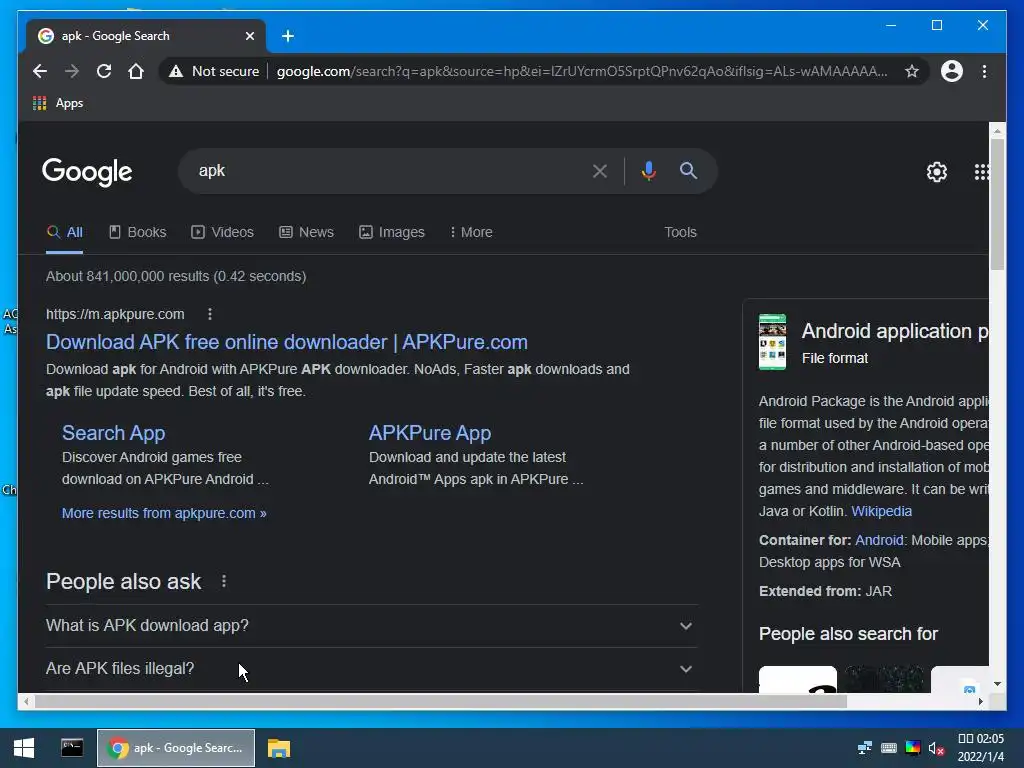1024x768 pixels.
Task: Open Chrome three-dot menu
Action: pos(984,71)
